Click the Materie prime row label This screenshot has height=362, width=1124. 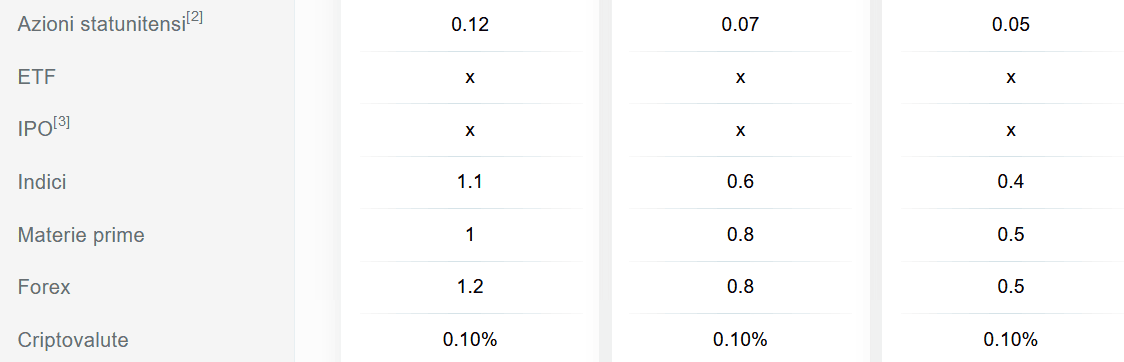[x=81, y=235]
